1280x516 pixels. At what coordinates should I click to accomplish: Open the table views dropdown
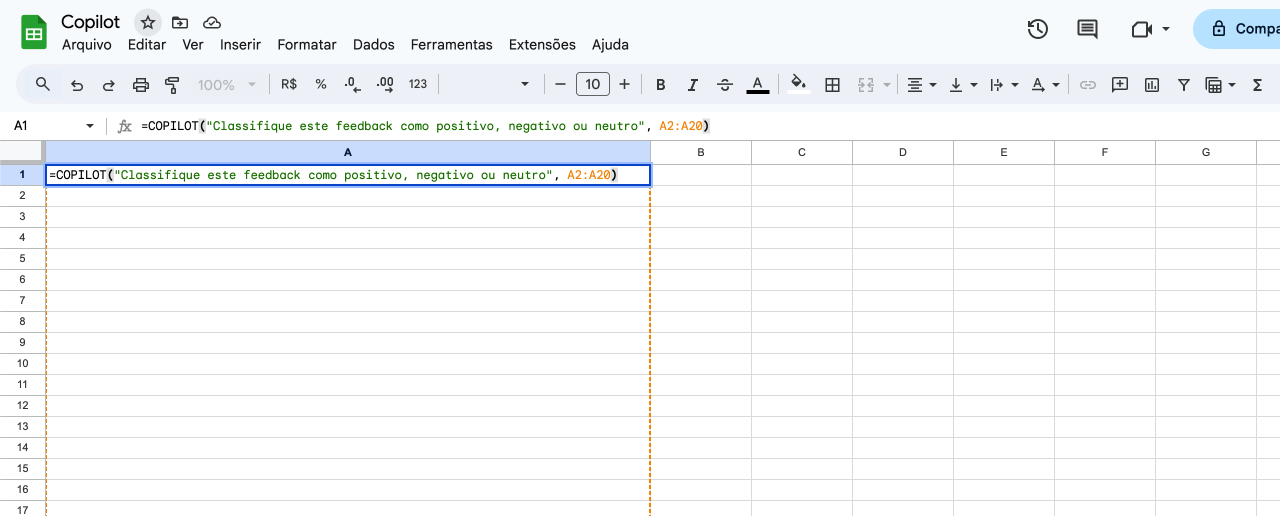1221,85
